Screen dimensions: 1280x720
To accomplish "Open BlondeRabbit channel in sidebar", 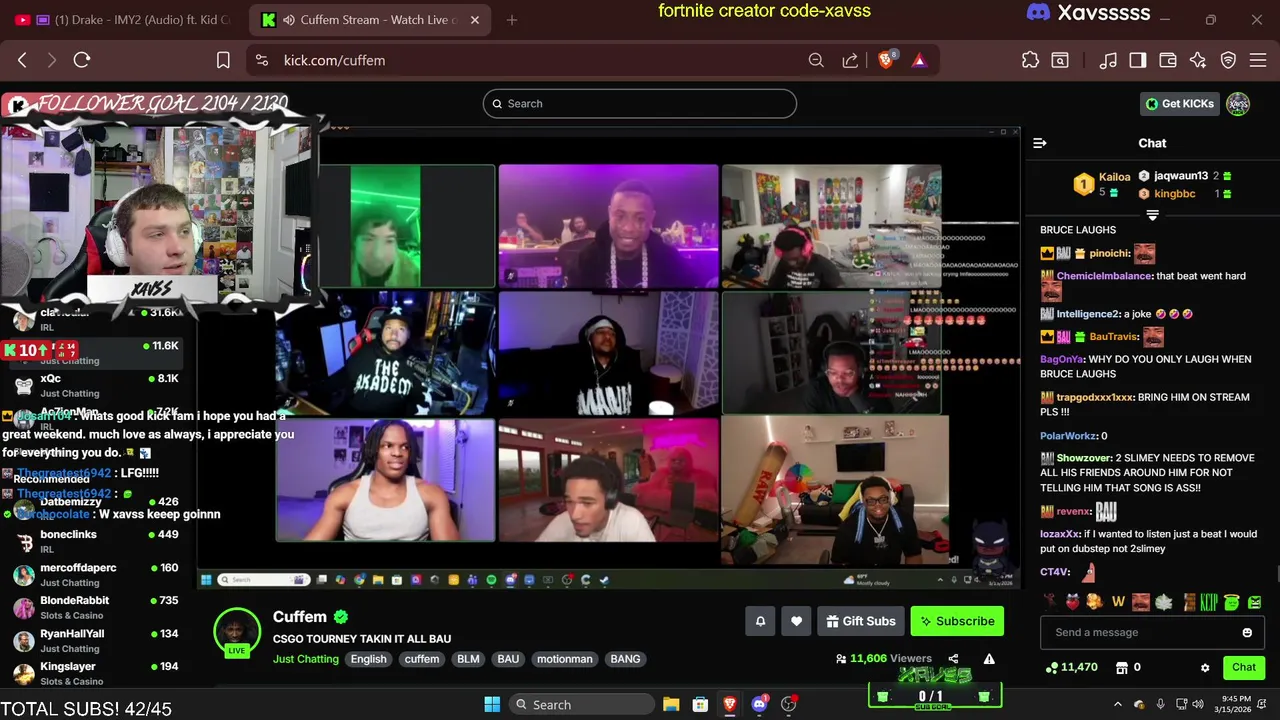I will [95, 608].
